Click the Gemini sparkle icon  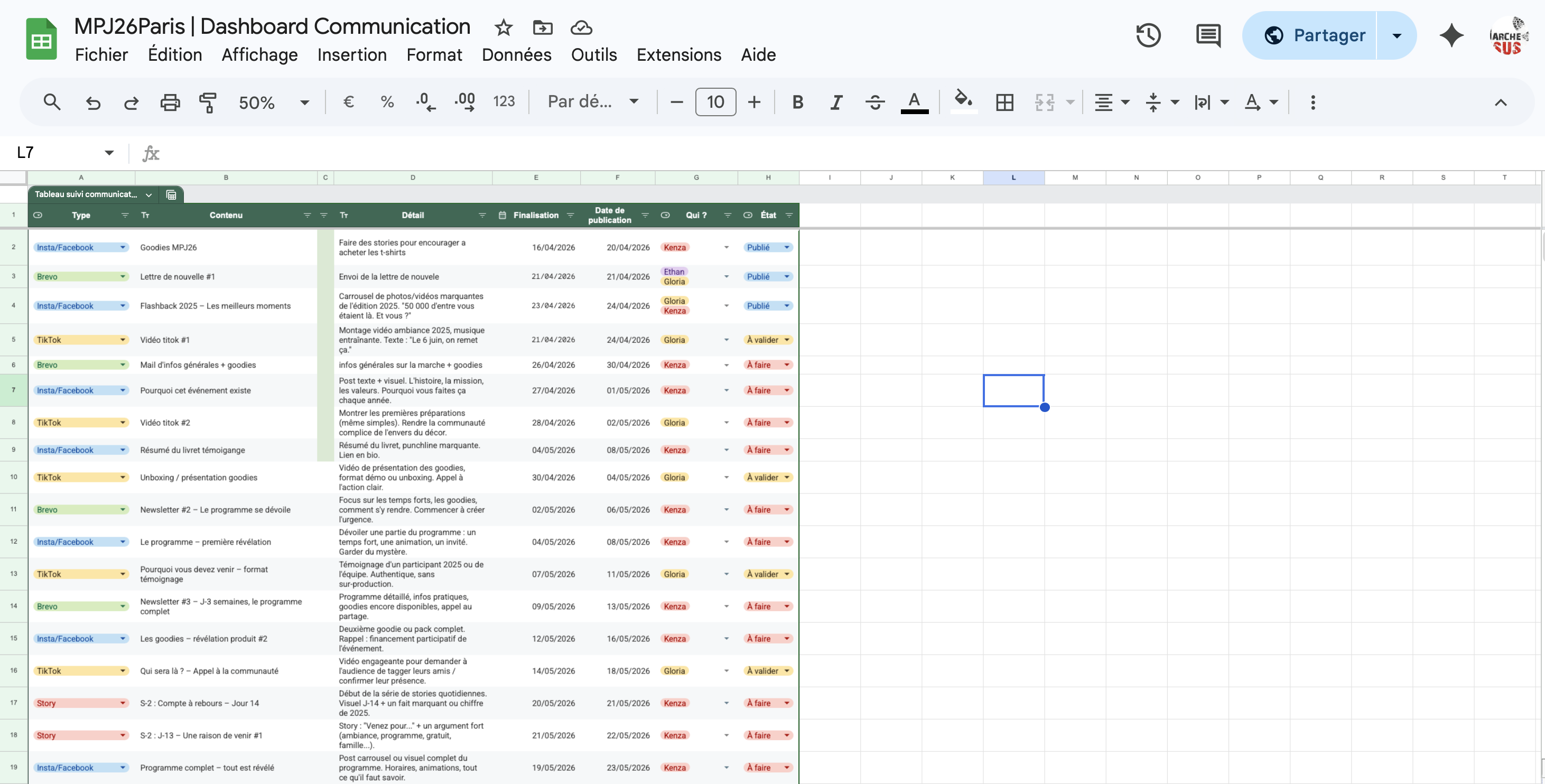[x=1451, y=35]
